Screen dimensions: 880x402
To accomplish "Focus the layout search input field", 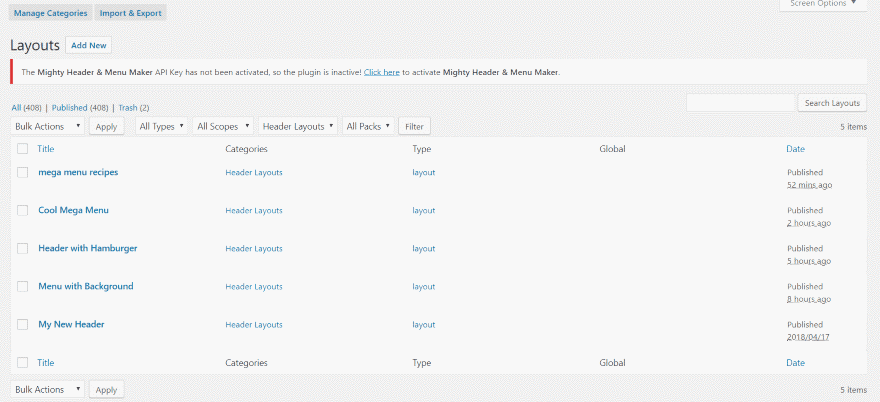I will (x=741, y=103).
